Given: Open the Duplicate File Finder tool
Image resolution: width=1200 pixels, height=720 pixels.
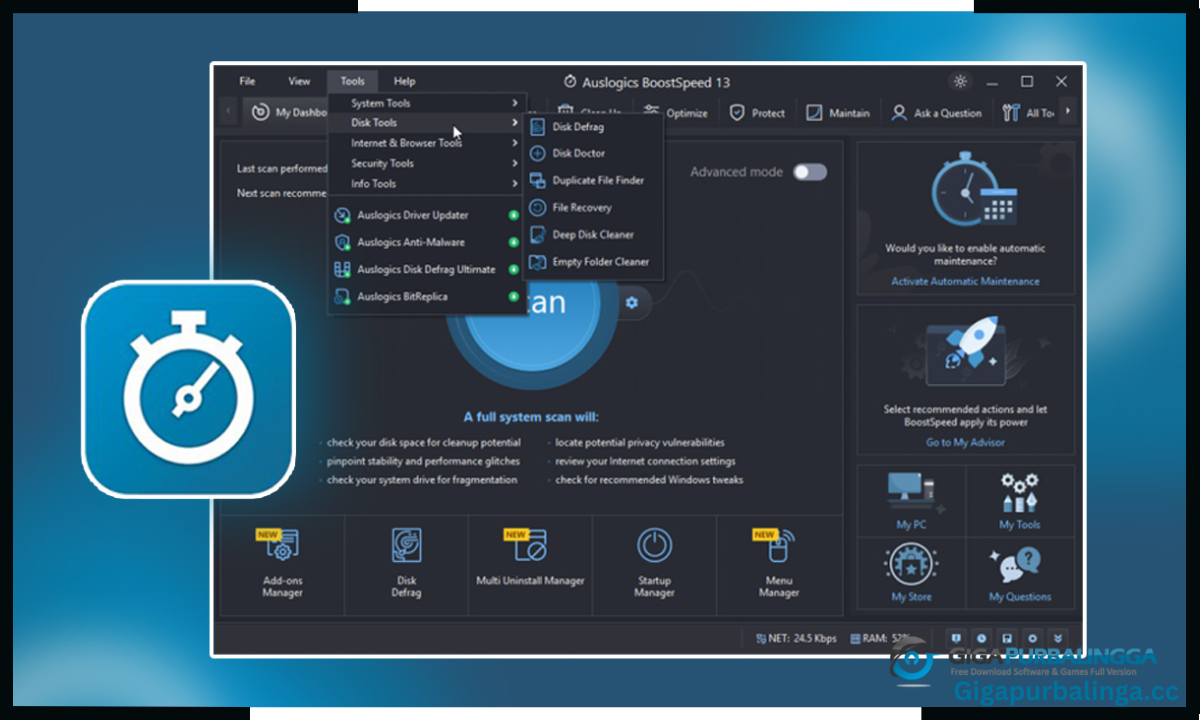Looking at the screenshot, I should (592, 181).
